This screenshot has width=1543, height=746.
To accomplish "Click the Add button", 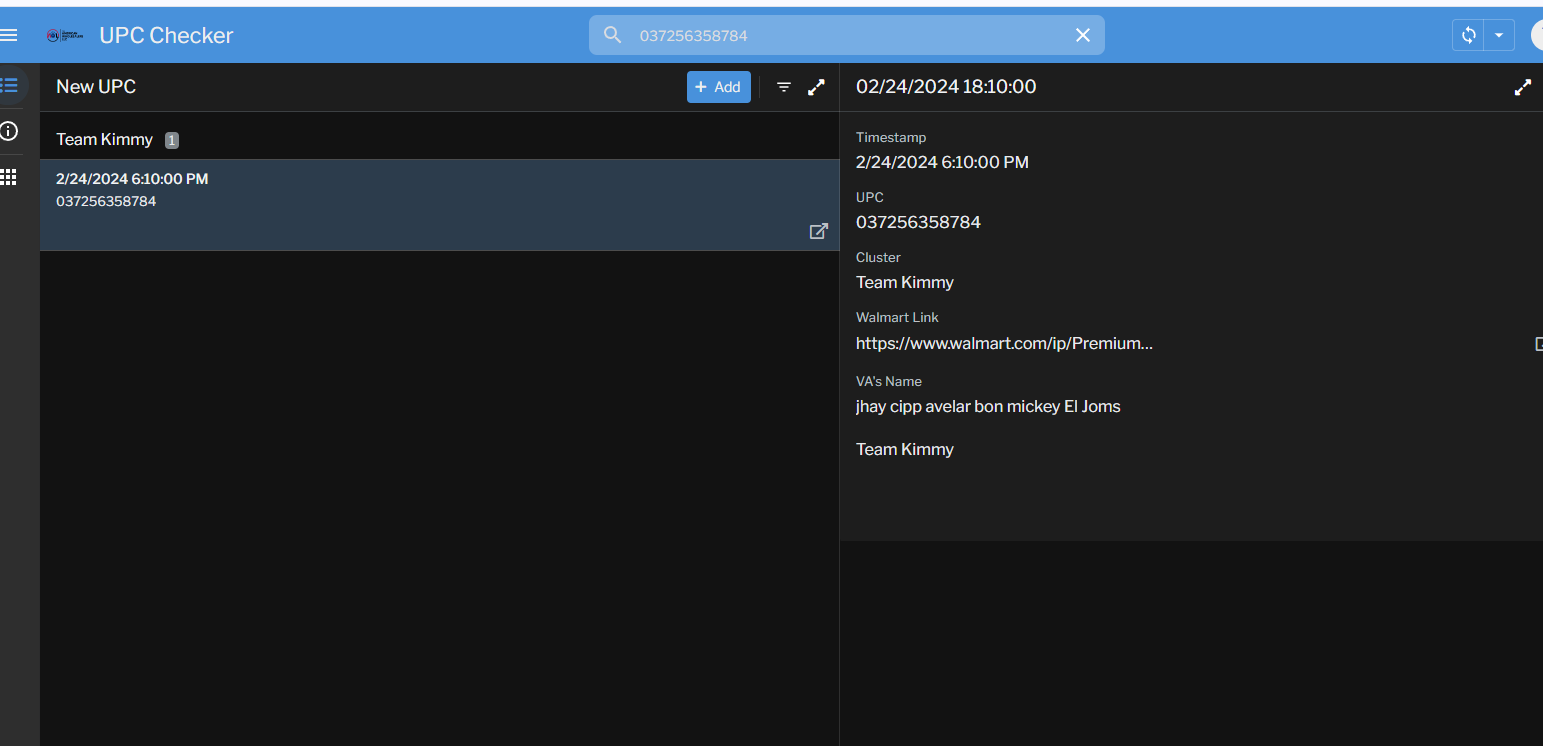I will [x=718, y=87].
